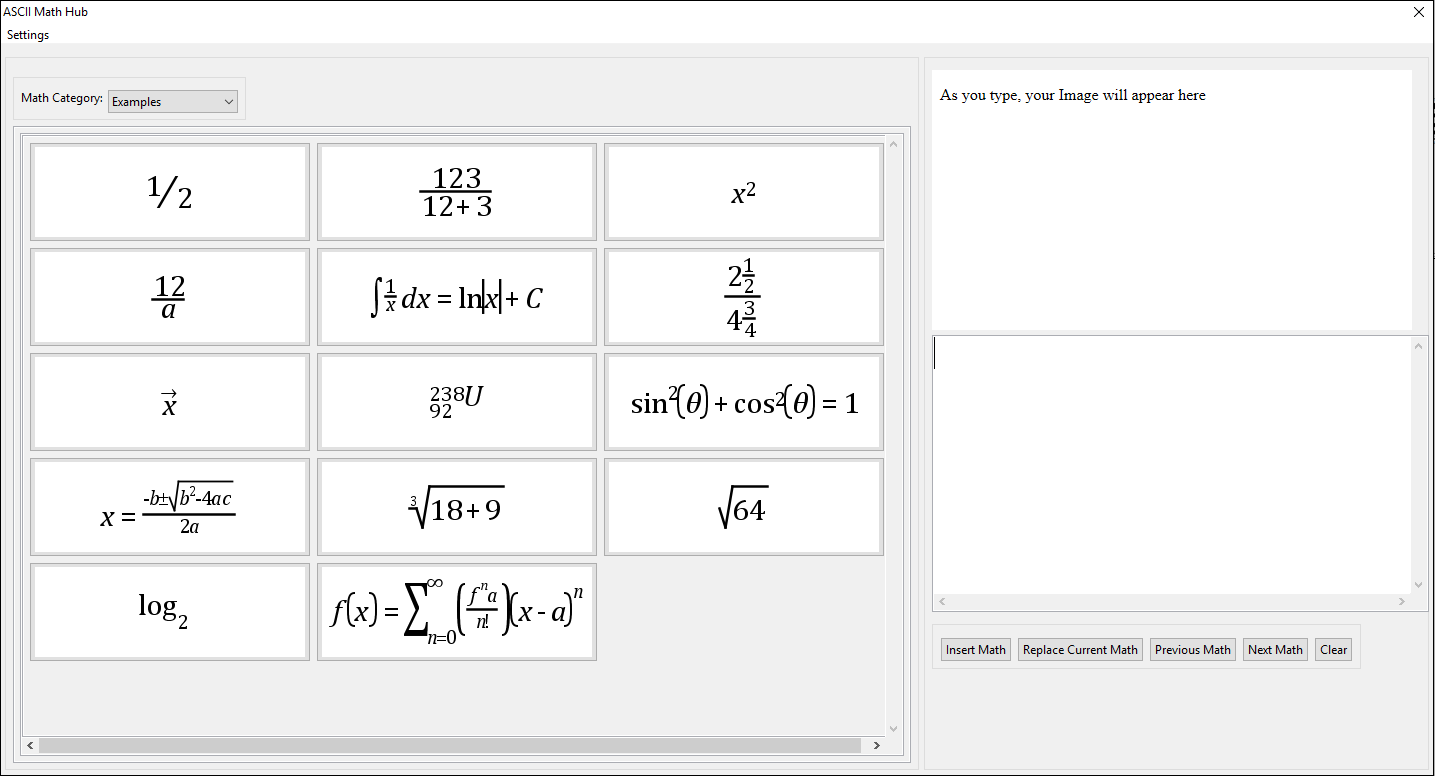Focus the math text input area
The width and height of the screenshot is (1435, 776).
1171,465
